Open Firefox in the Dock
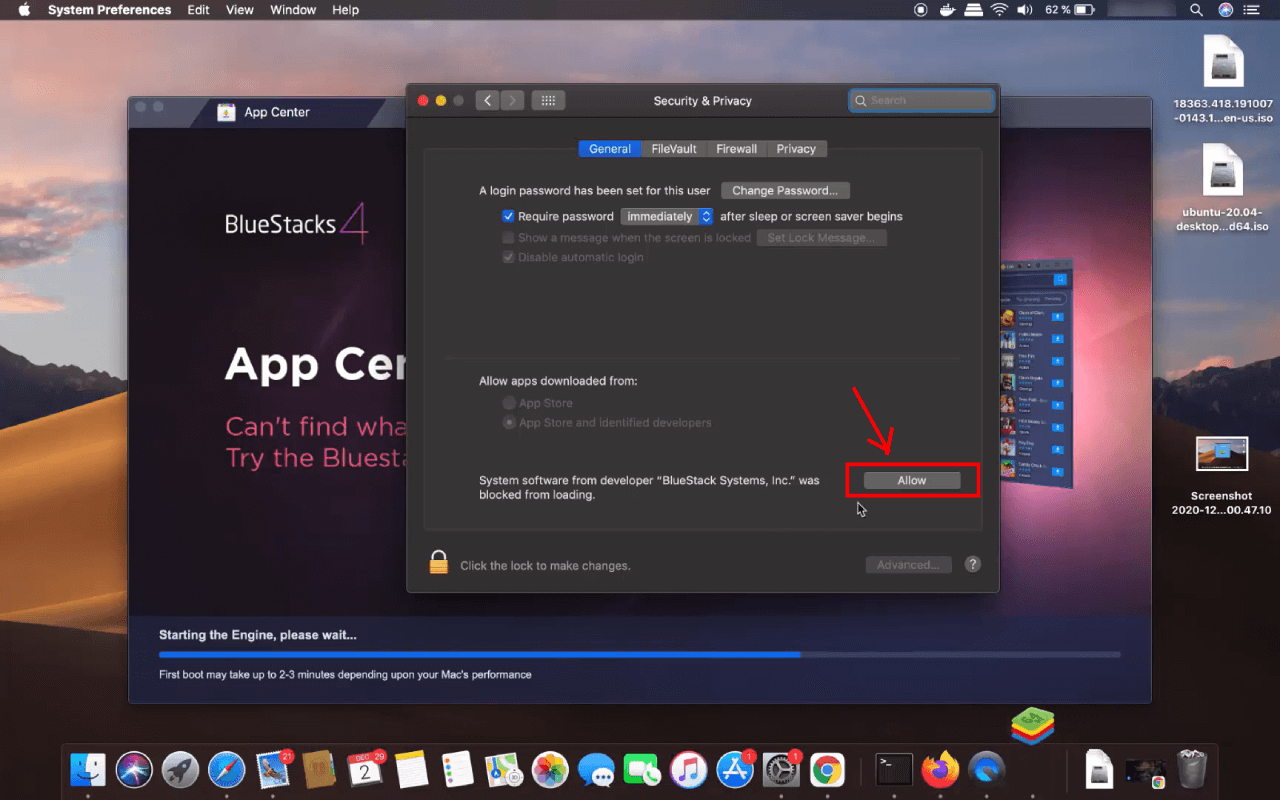This screenshot has height=800, width=1280. [x=940, y=769]
